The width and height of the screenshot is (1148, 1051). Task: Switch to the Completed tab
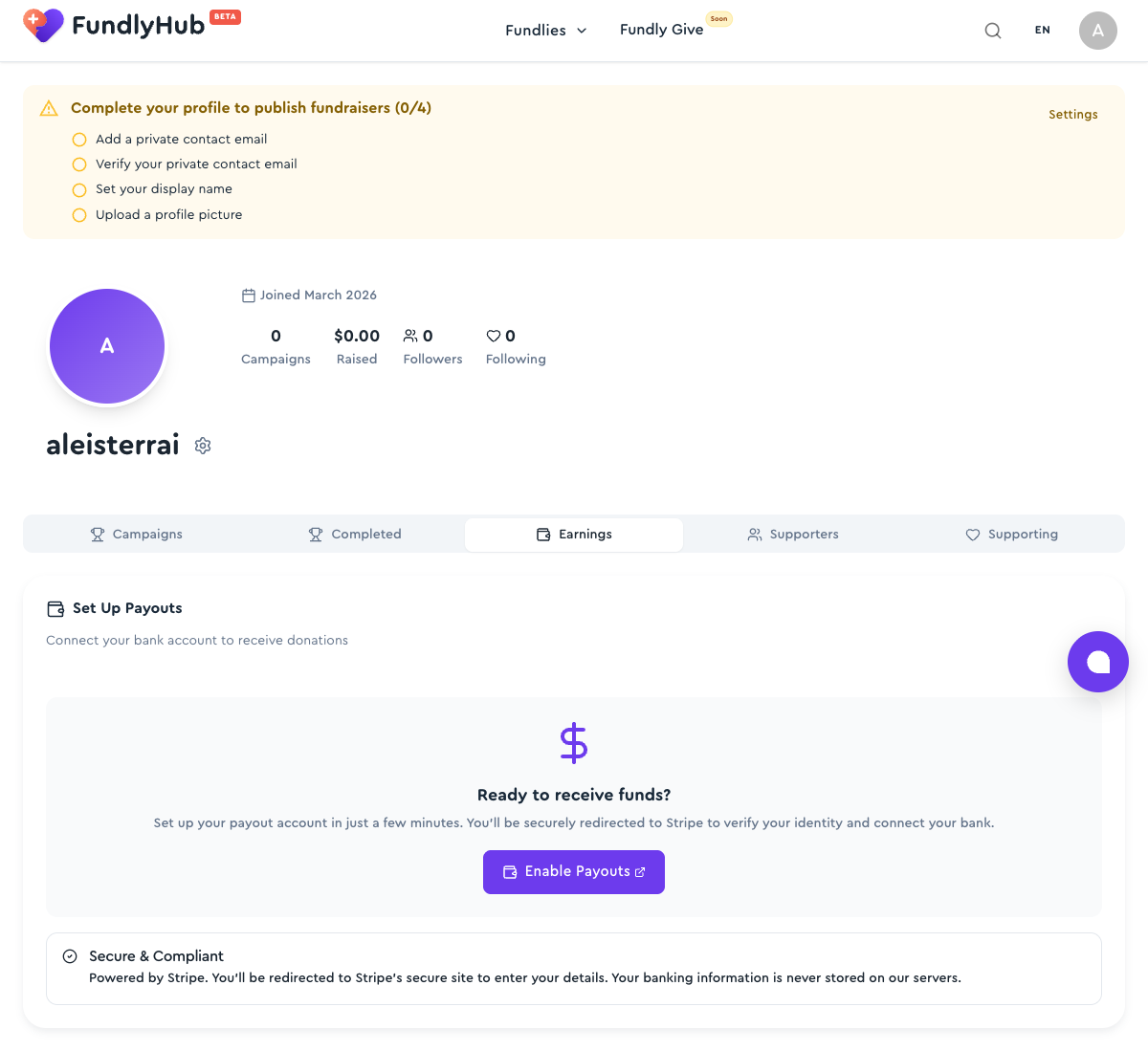pos(354,534)
